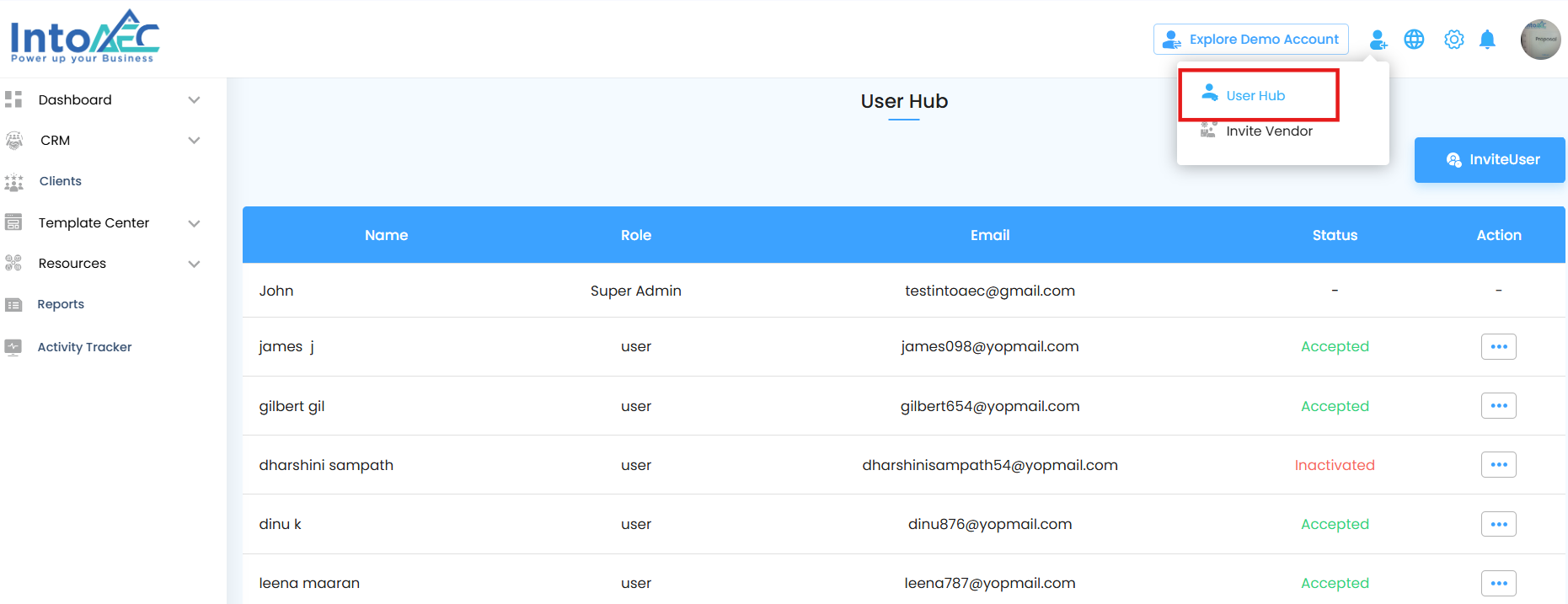Select Invite Vendor menu option
Viewport: 1568px width, 604px height.
[1268, 131]
